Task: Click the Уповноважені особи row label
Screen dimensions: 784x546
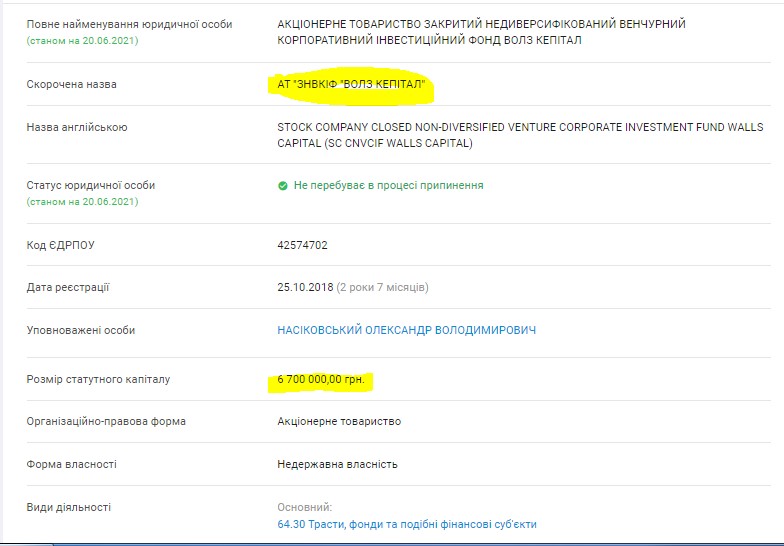Action: (80, 330)
